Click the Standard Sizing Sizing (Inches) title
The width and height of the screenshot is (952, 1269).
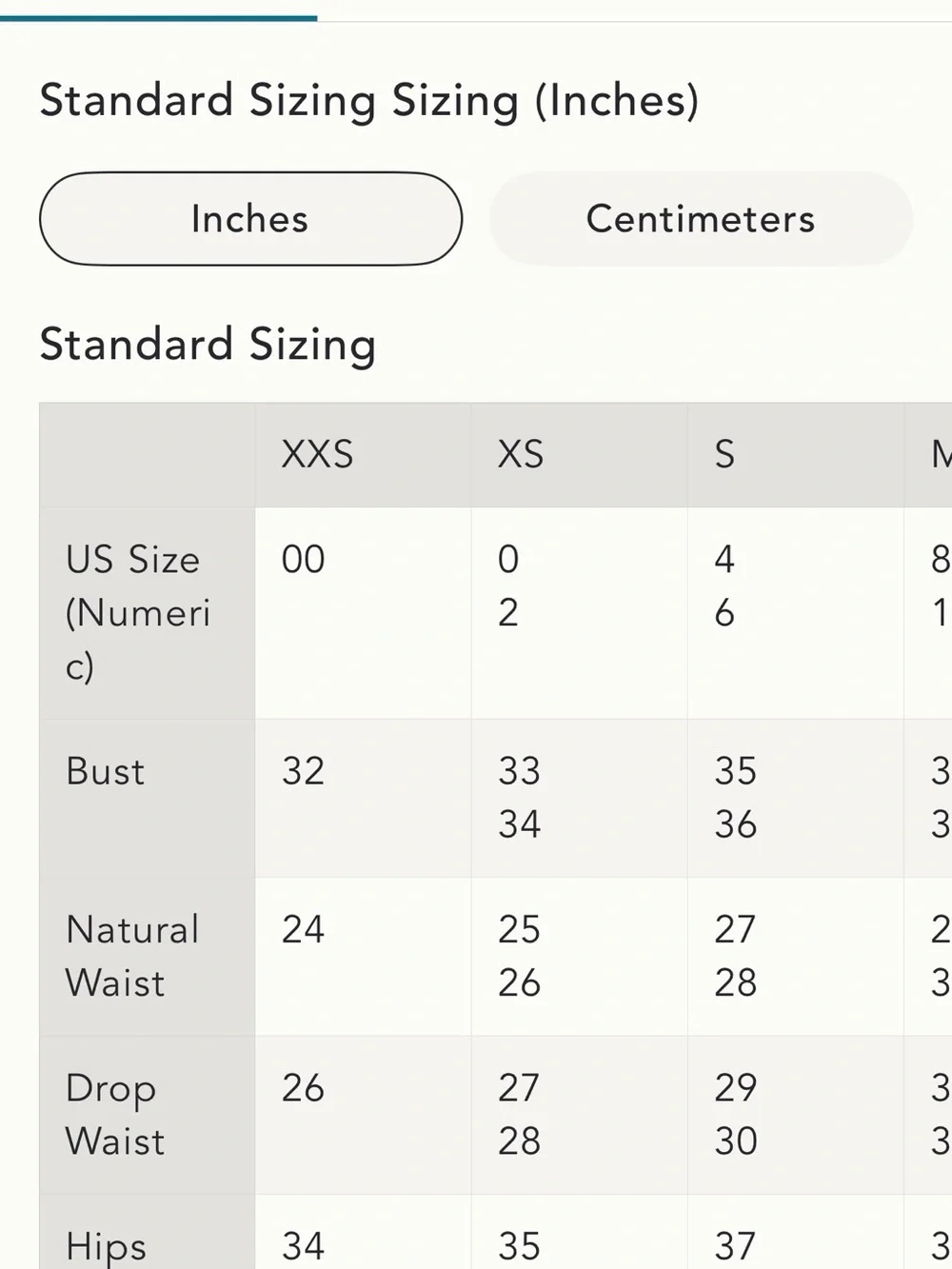369,102
